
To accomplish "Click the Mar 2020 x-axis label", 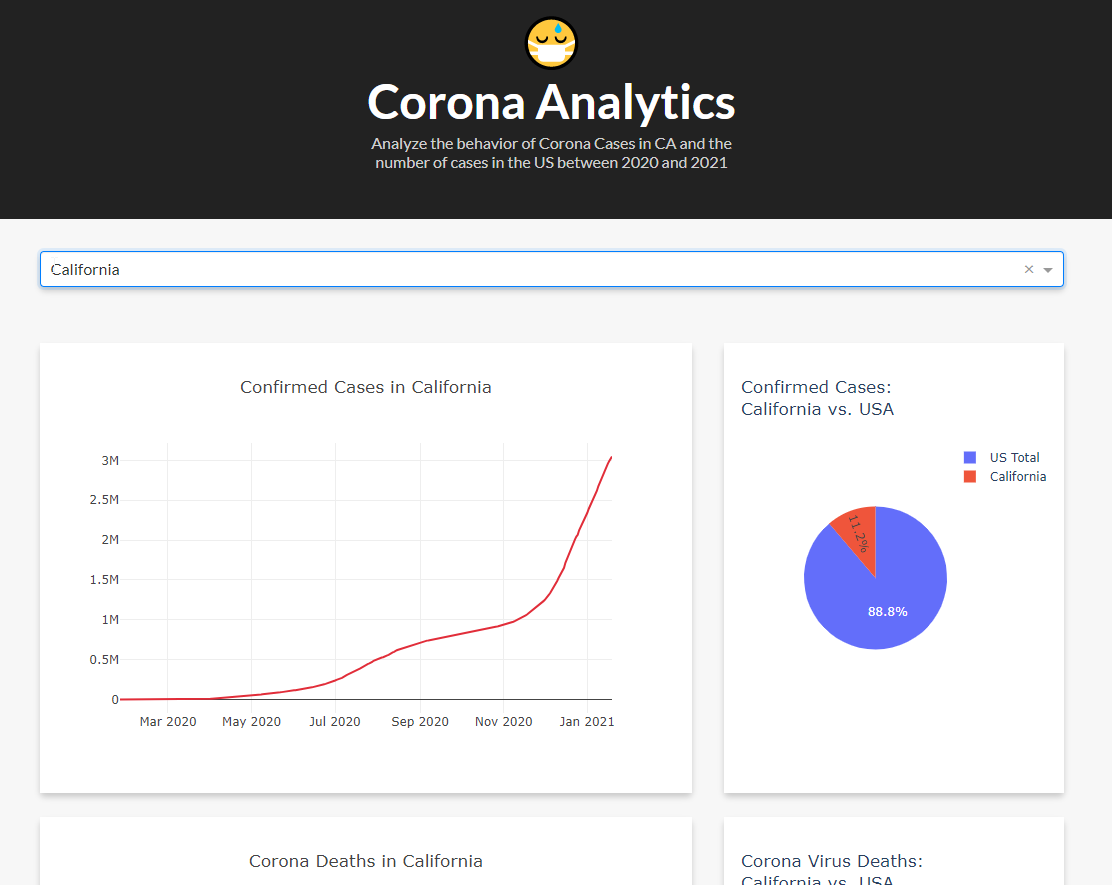I will click(x=167, y=721).
